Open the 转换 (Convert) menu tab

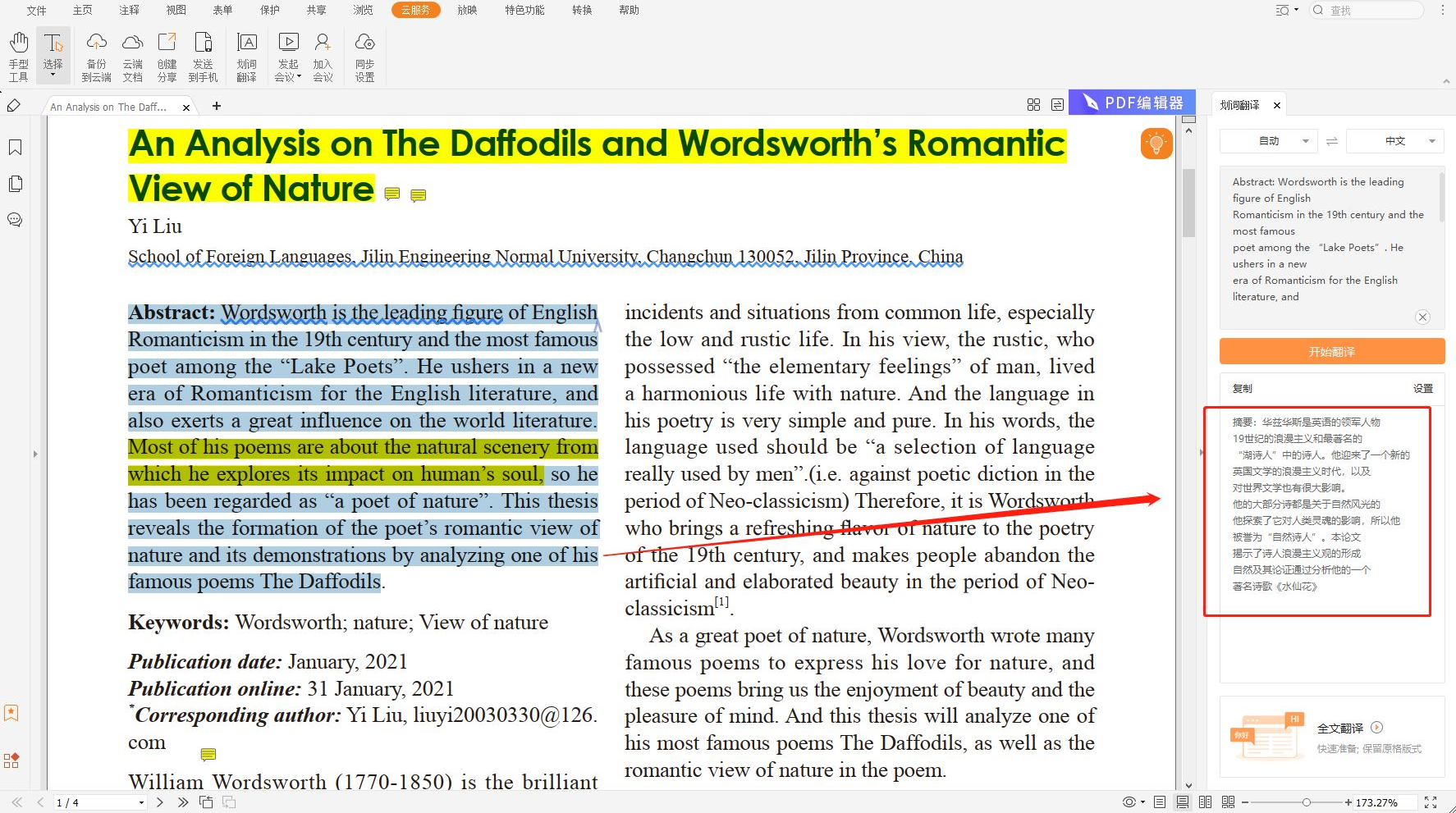[x=582, y=10]
